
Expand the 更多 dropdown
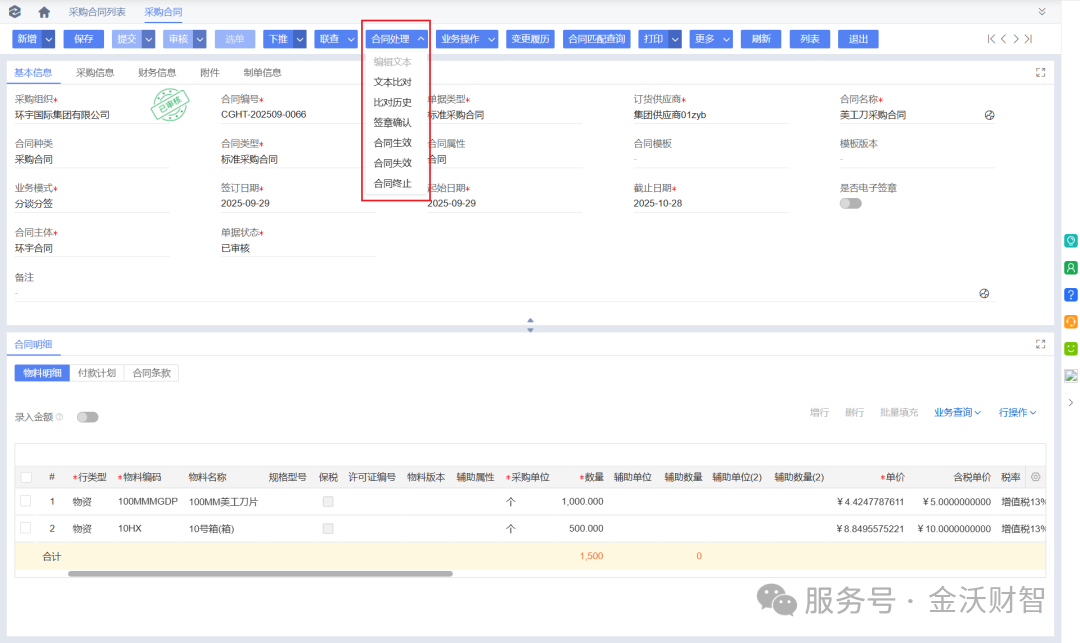click(711, 39)
